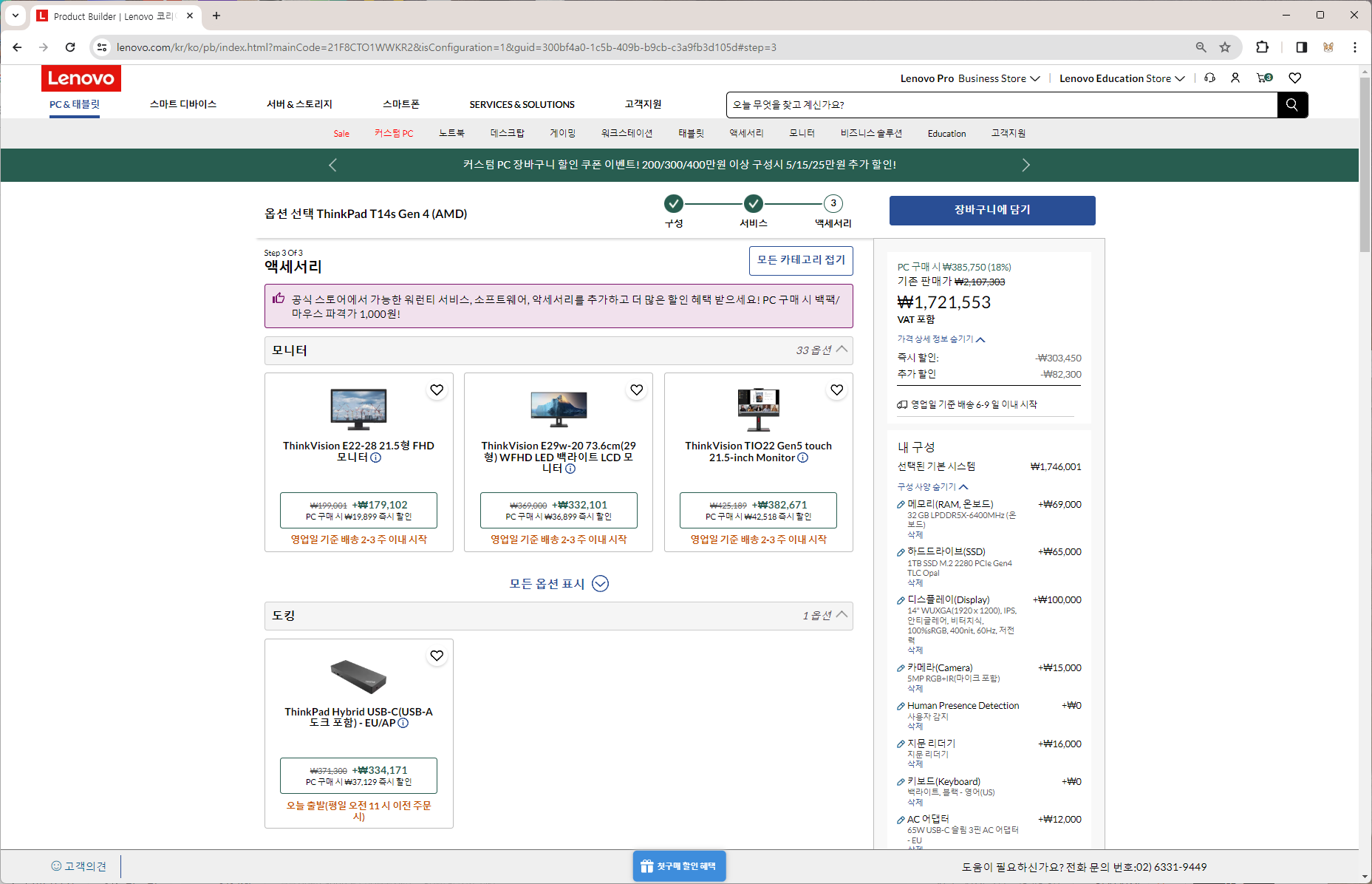This screenshot has height=884, width=1372.
Task: Click the Lenovo logo
Action: click(81, 78)
